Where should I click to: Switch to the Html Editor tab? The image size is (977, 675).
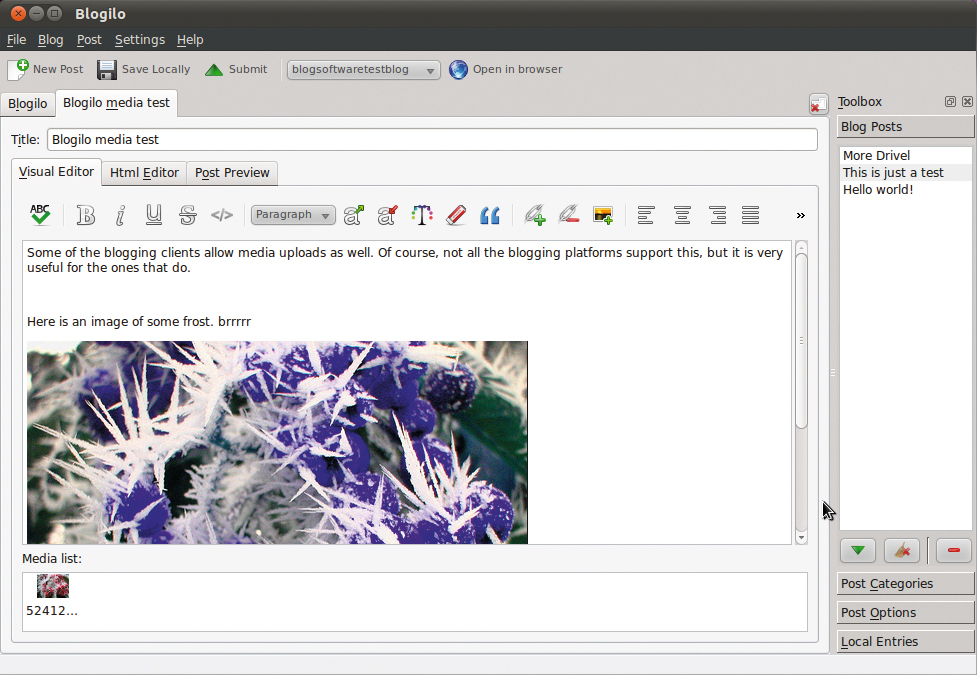[144, 173]
